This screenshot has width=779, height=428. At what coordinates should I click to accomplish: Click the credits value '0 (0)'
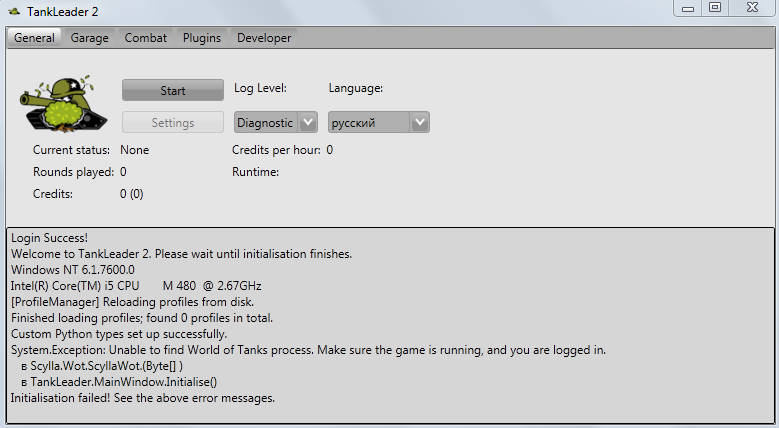(132, 194)
